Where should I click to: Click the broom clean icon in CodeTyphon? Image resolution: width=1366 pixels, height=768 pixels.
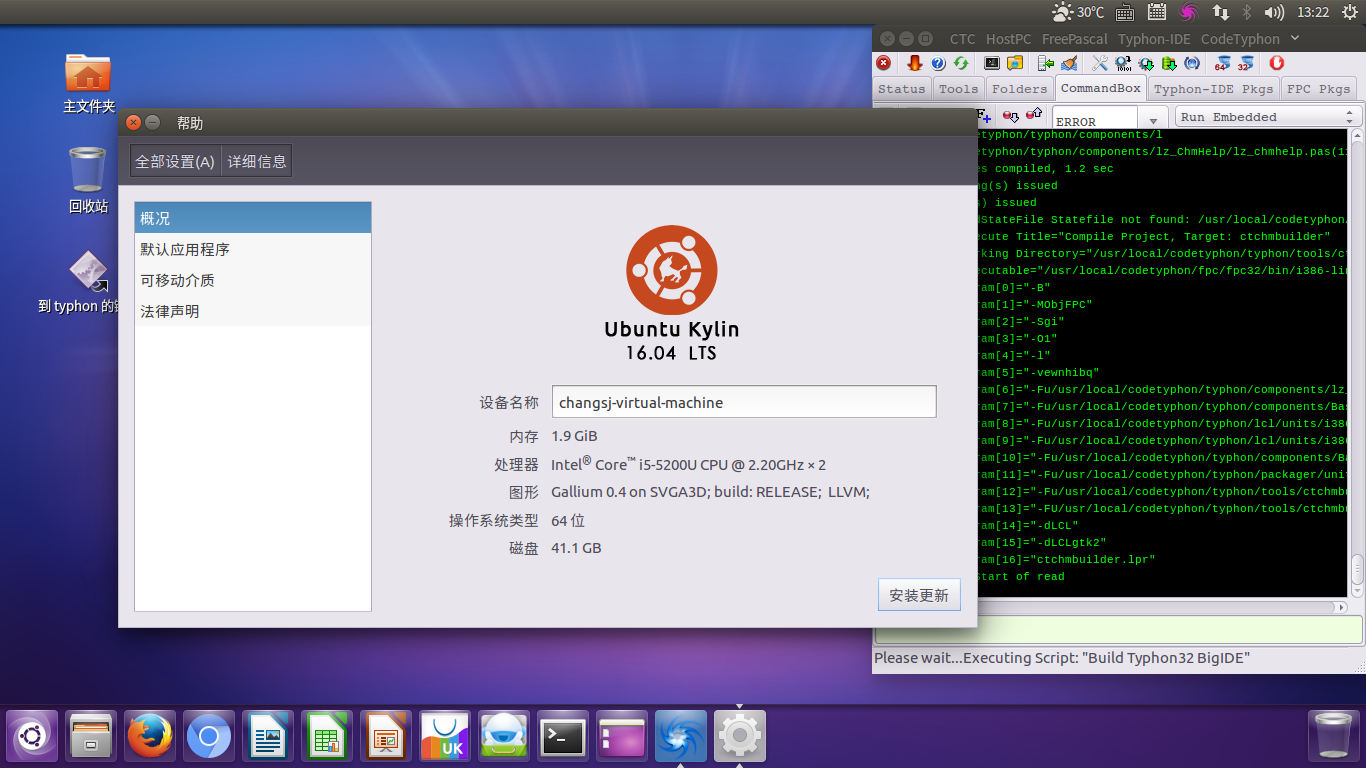point(1069,63)
